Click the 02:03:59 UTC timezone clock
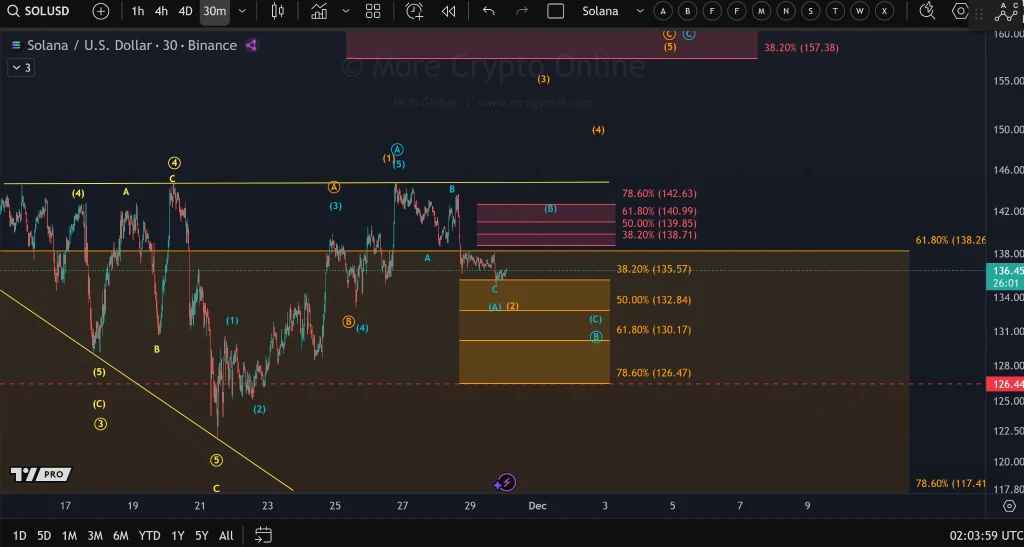The width and height of the screenshot is (1024, 547). coord(986,535)
